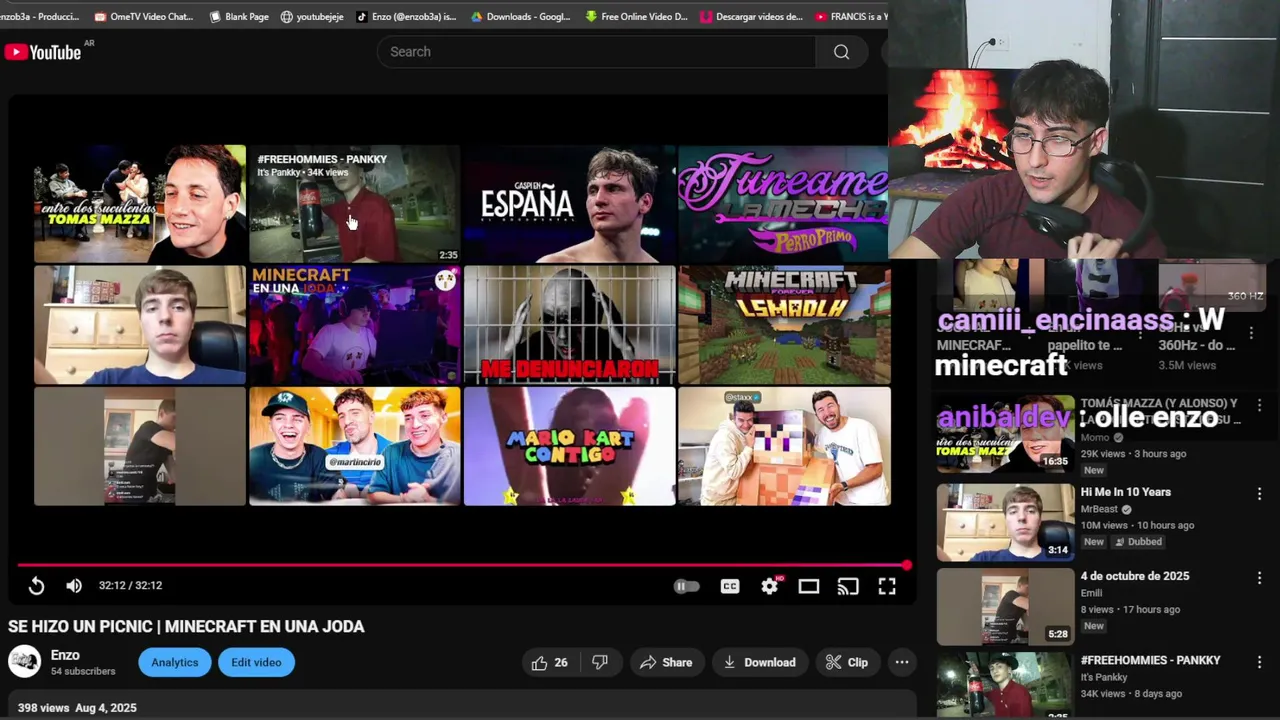Image resolution: width=1280 pixels, height=720 pixels.
Task: Like the video with thumbs up
Action: point(549,662)
